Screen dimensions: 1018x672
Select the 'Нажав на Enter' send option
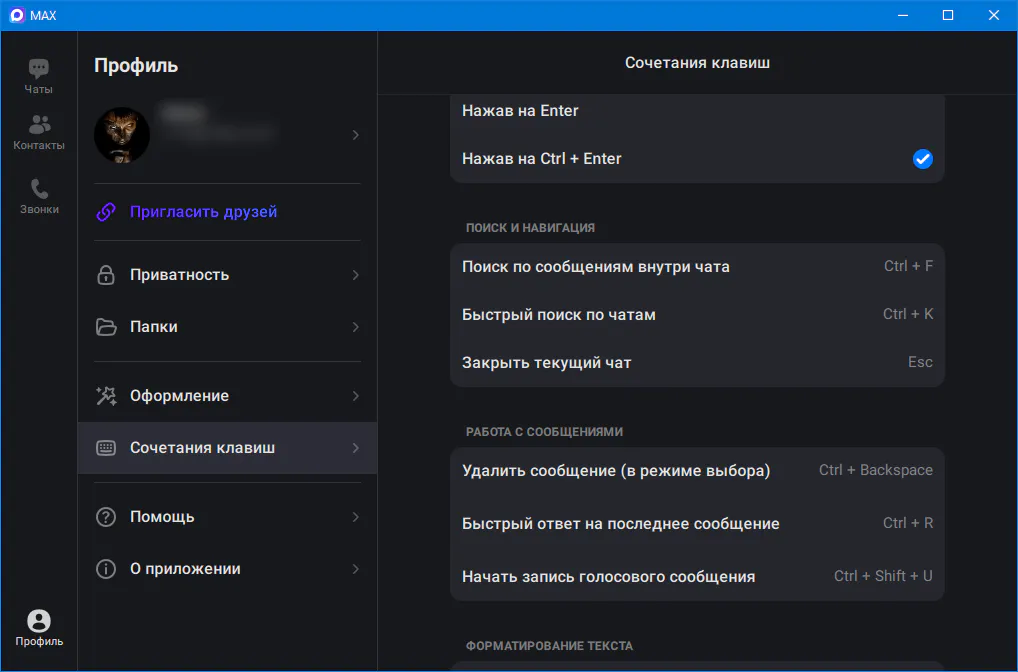point(520,111)
